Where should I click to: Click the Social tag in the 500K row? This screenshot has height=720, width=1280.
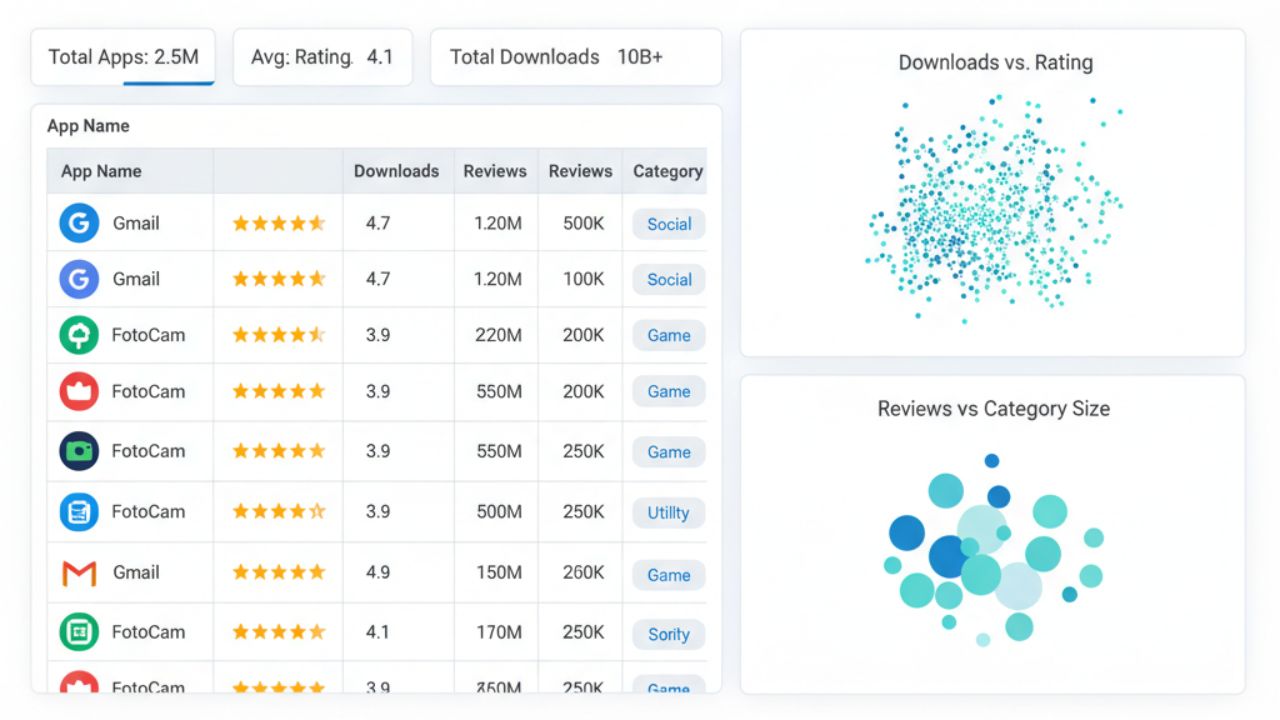pos(668,224)
